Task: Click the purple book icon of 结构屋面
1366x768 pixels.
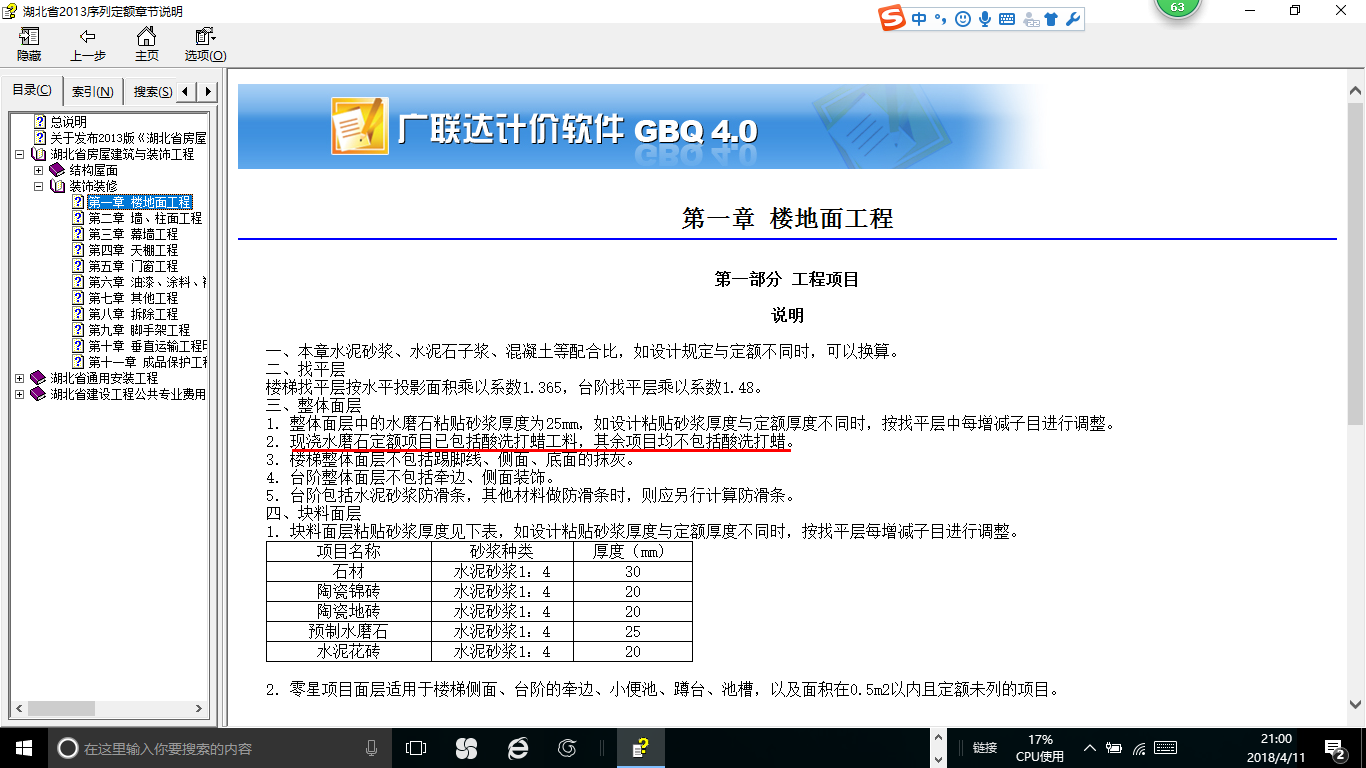Action: coord(57,170)
